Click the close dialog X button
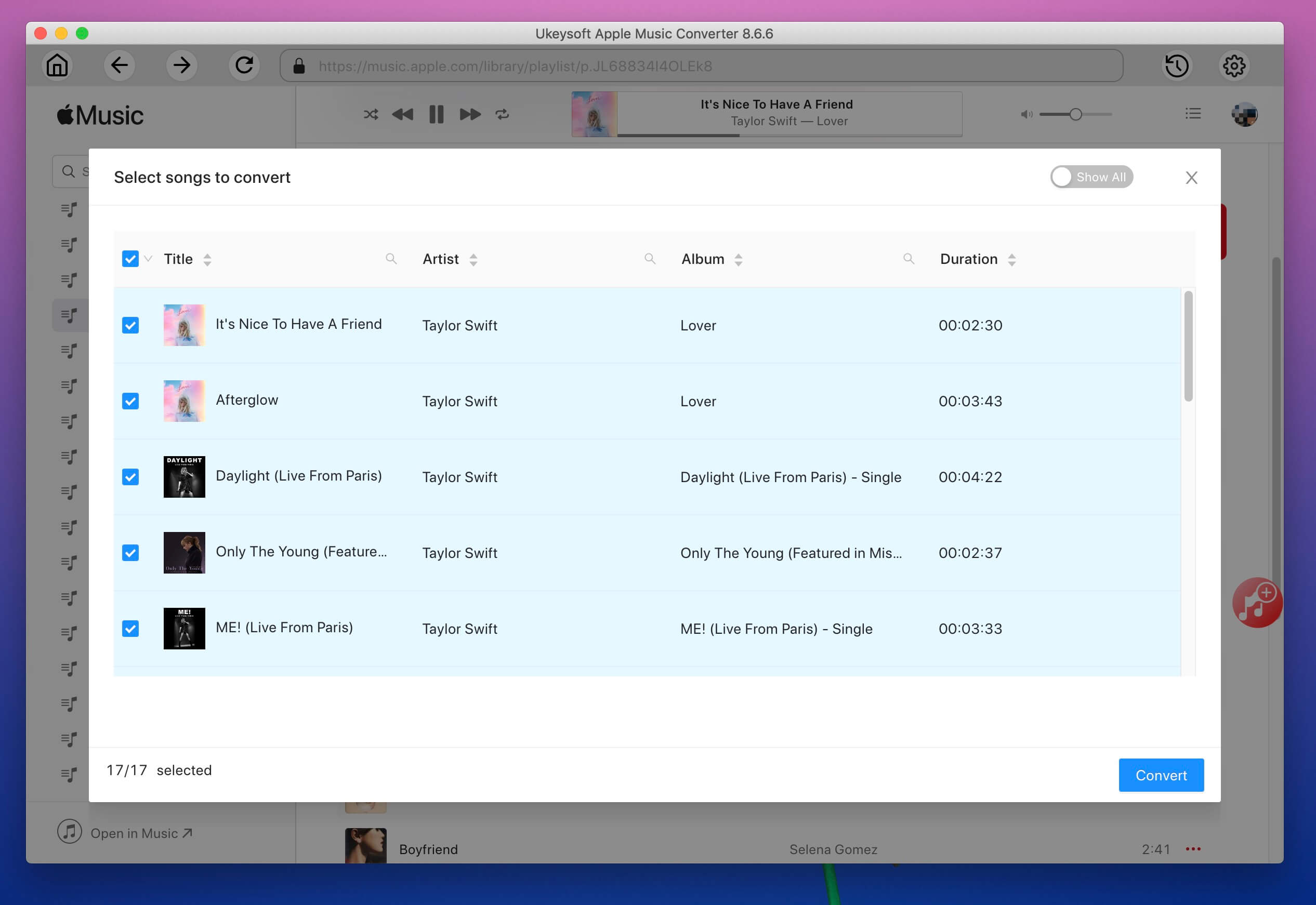 tap(1192, 178)
